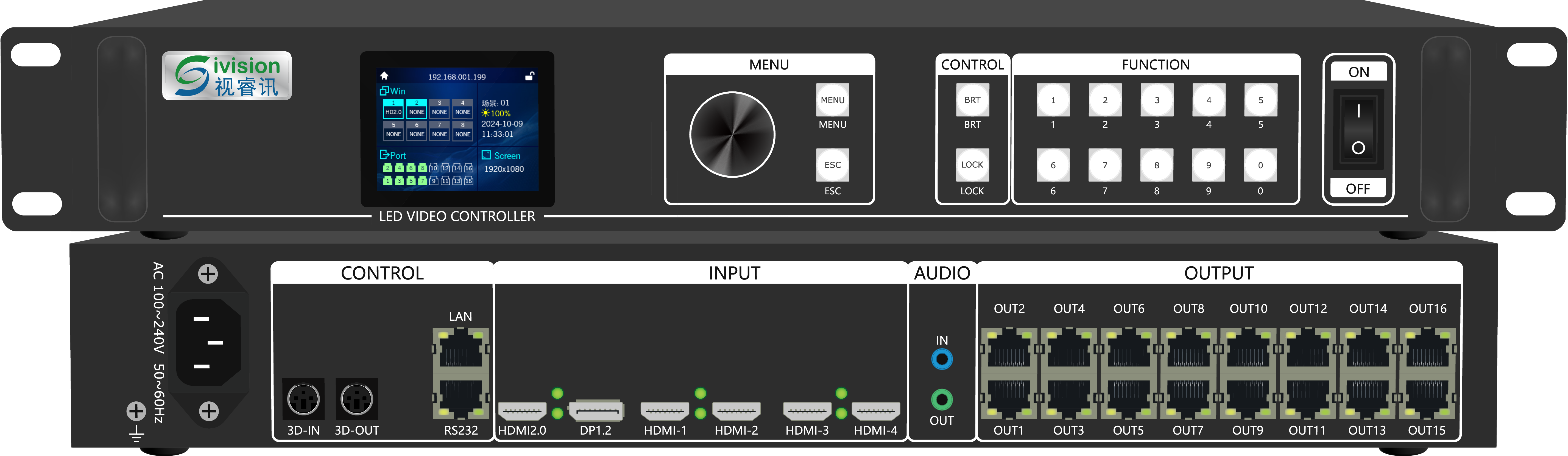Tap the home icon on the LCD

pyautogui.click(x=384, y=75)
